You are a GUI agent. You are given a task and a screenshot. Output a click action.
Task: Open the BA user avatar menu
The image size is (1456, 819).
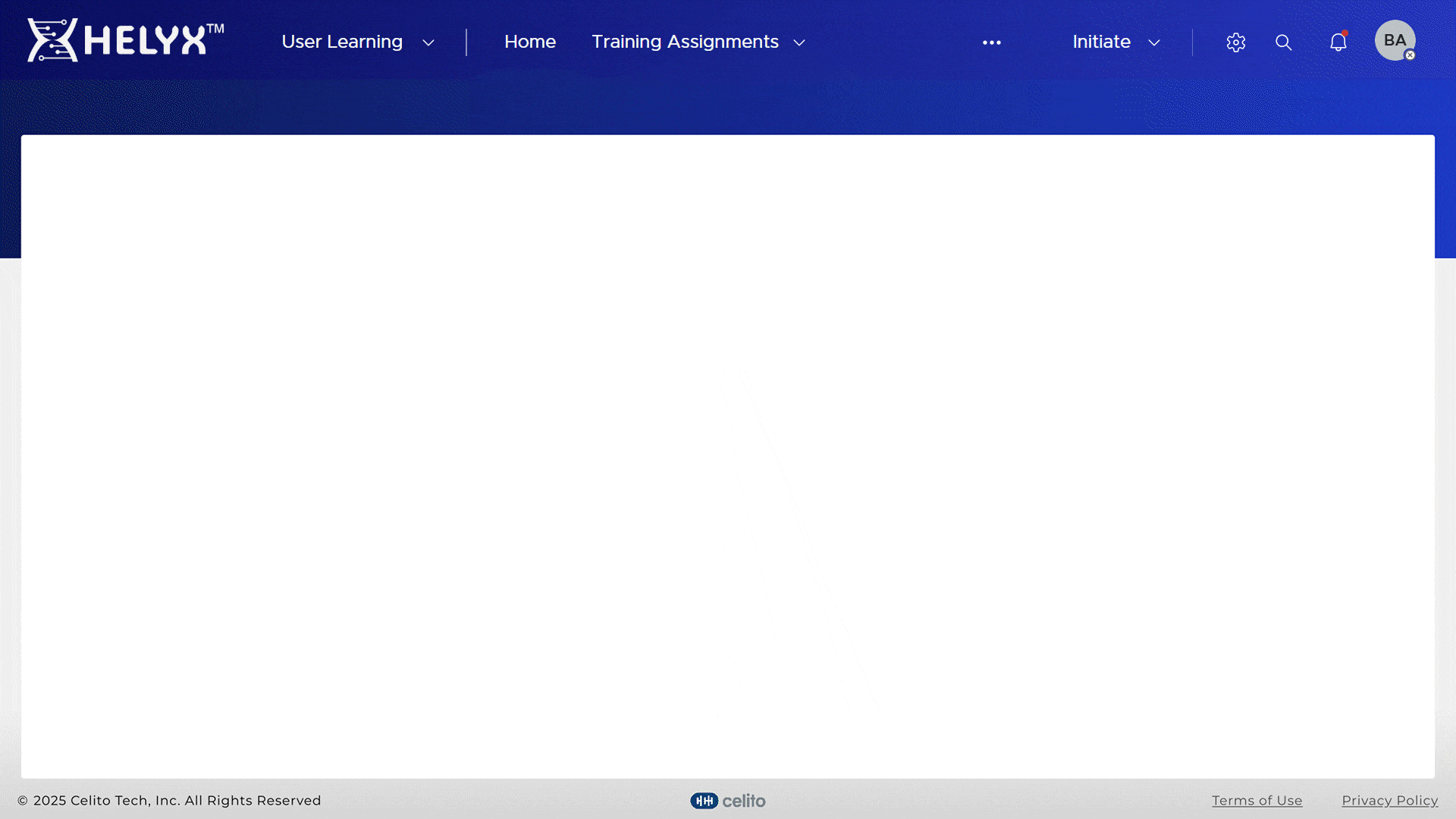pyautogui.click(x=1394, y=39)
